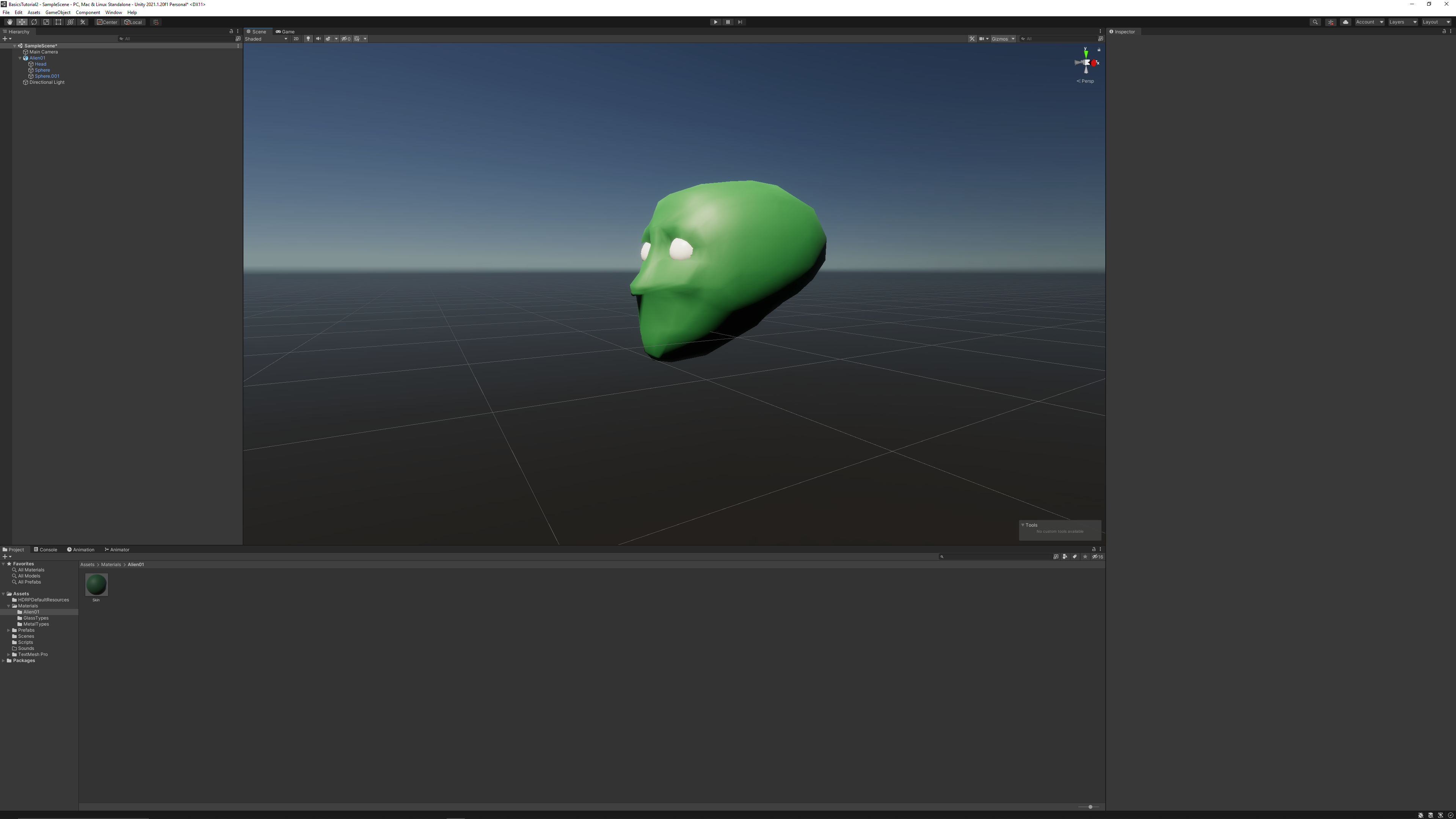Viewport: 1456px width, 819px height.
Task: Lock scene view rotation icon
Action: [x=1099, y=50]
